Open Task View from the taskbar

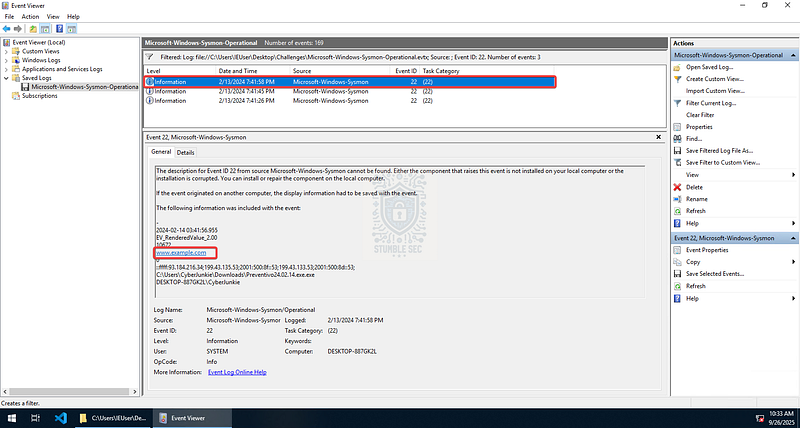[x=35, y=418]
